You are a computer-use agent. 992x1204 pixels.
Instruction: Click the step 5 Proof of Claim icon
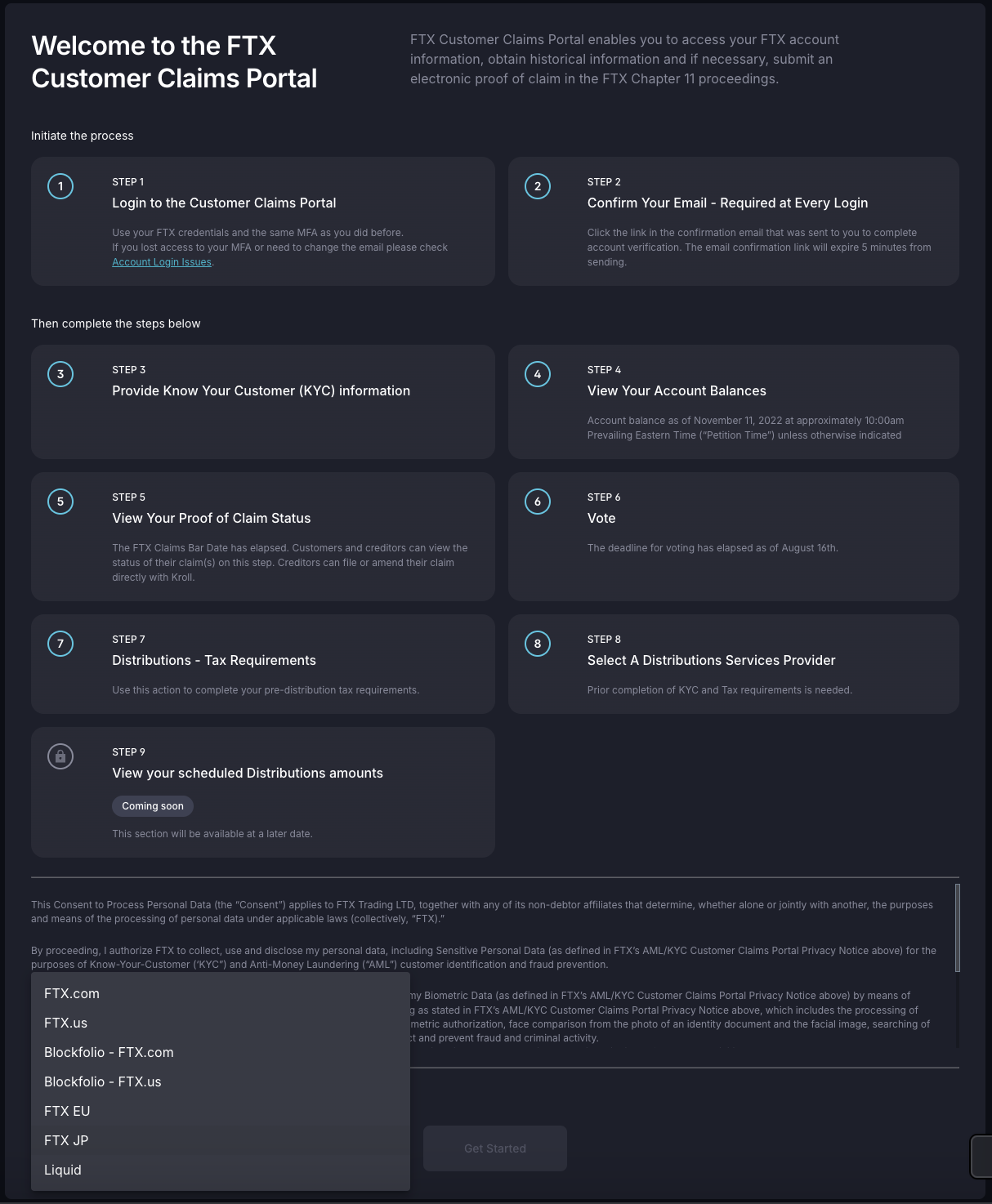[x=60, y=502]
